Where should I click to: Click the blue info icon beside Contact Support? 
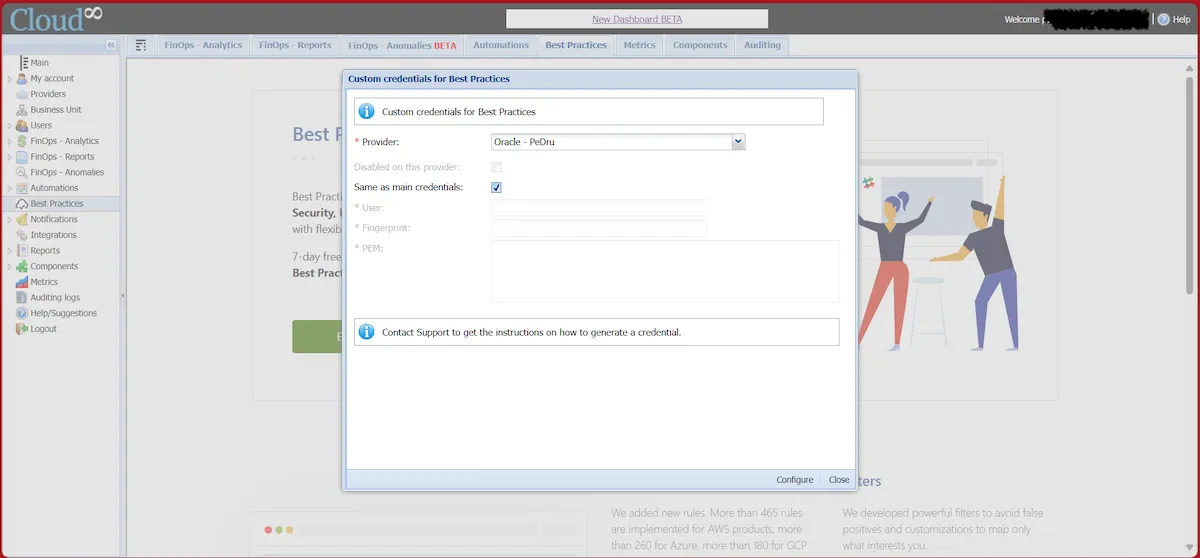tap(367, 332)
